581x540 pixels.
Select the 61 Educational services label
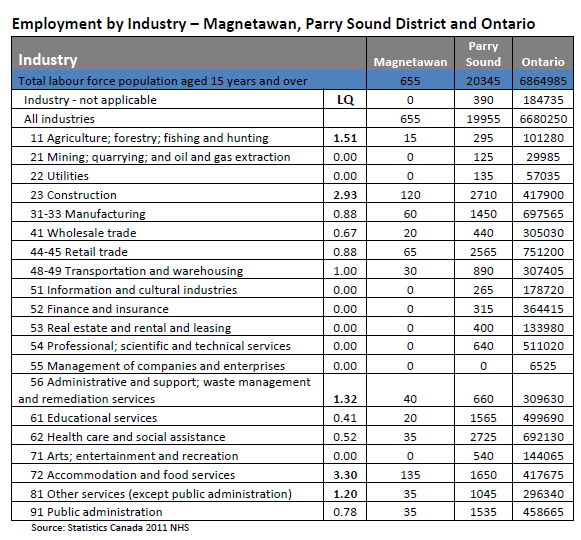[x=94, y=418]
